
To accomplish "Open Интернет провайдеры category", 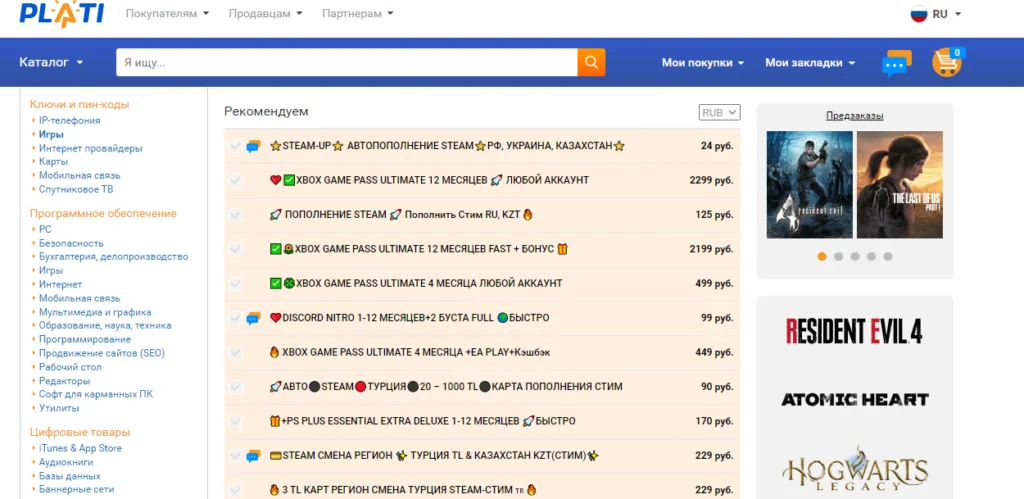I will [90, 148].
